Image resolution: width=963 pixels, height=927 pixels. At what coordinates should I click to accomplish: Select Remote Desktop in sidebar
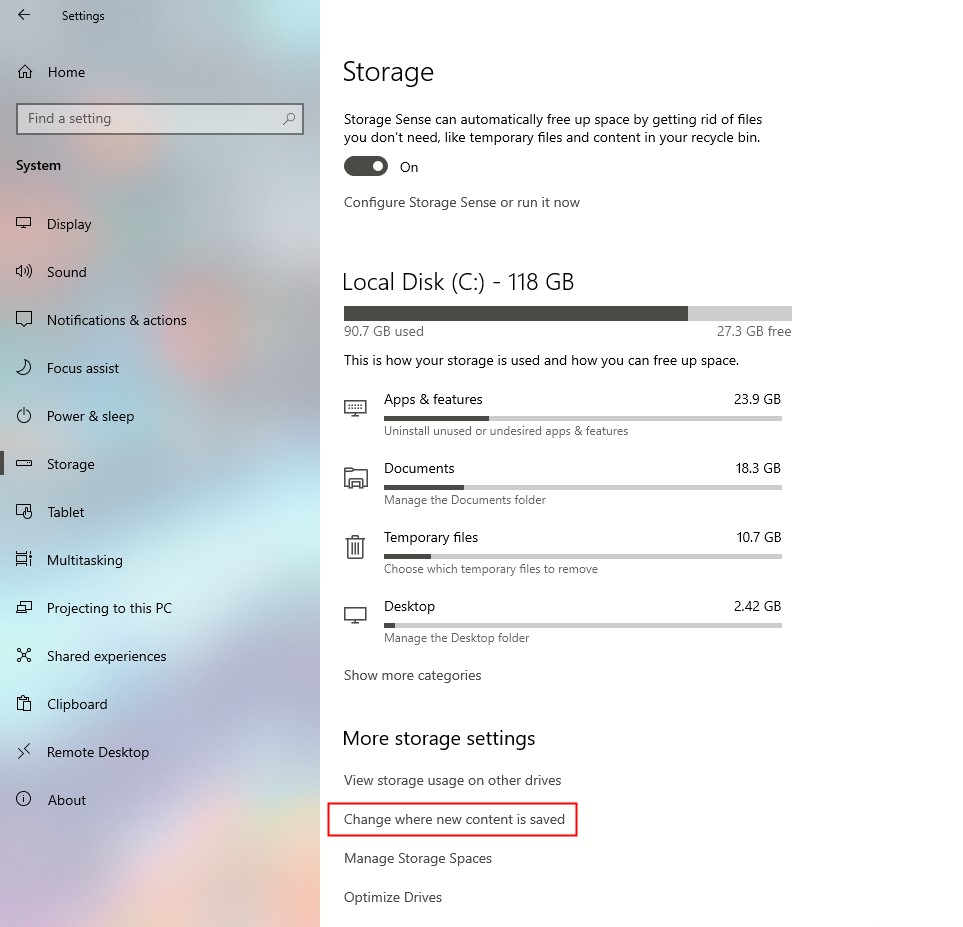pyautogui.click(x=98, y=752)
